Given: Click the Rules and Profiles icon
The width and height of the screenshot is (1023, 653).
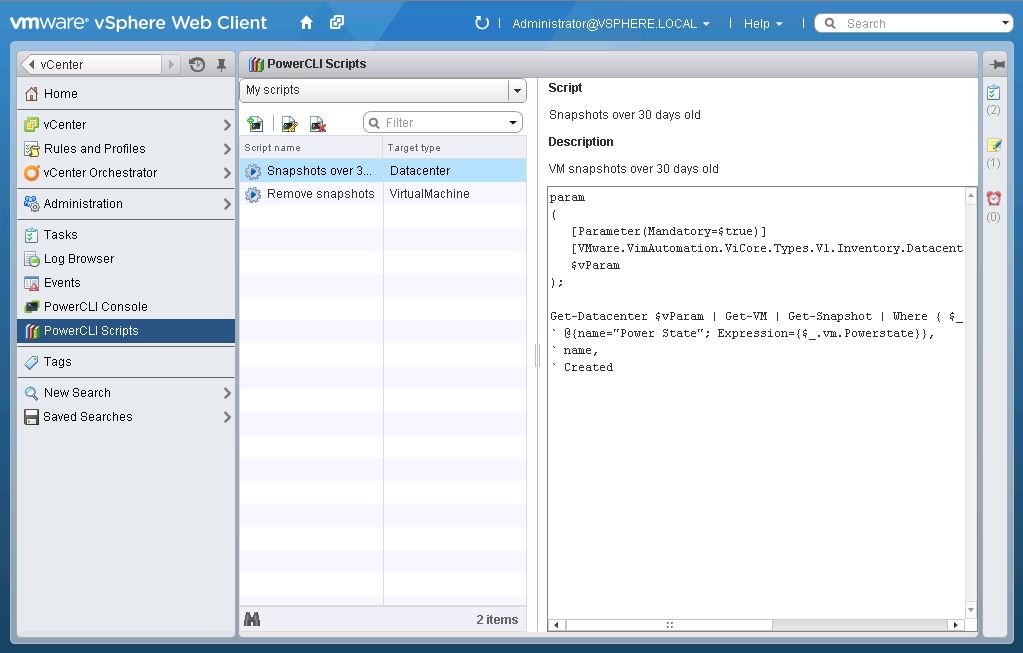Looking at the screenshot, I should pyautogui.click(x=31, y=149).
